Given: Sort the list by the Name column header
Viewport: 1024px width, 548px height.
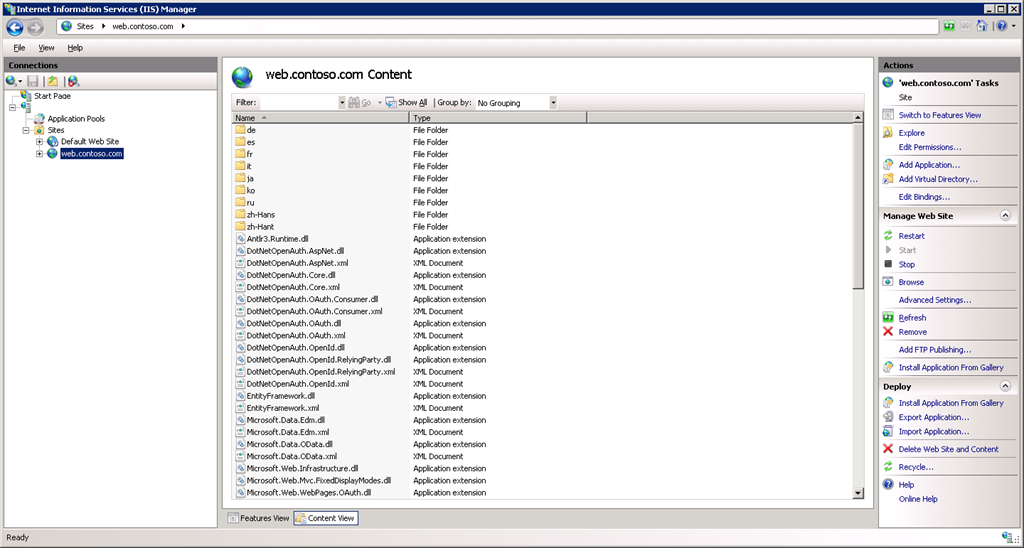Looking at the screenshot, I should pos(321,118).
